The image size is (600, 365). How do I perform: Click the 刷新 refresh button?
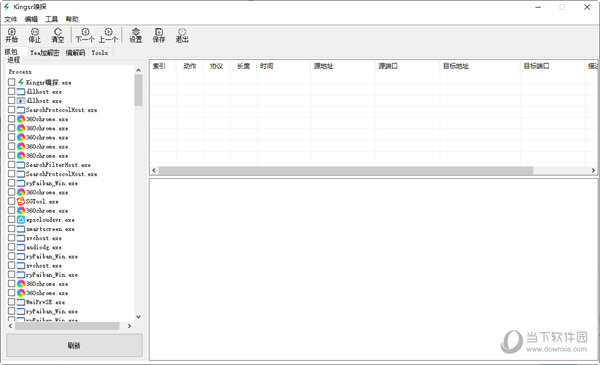coord(74,345)
